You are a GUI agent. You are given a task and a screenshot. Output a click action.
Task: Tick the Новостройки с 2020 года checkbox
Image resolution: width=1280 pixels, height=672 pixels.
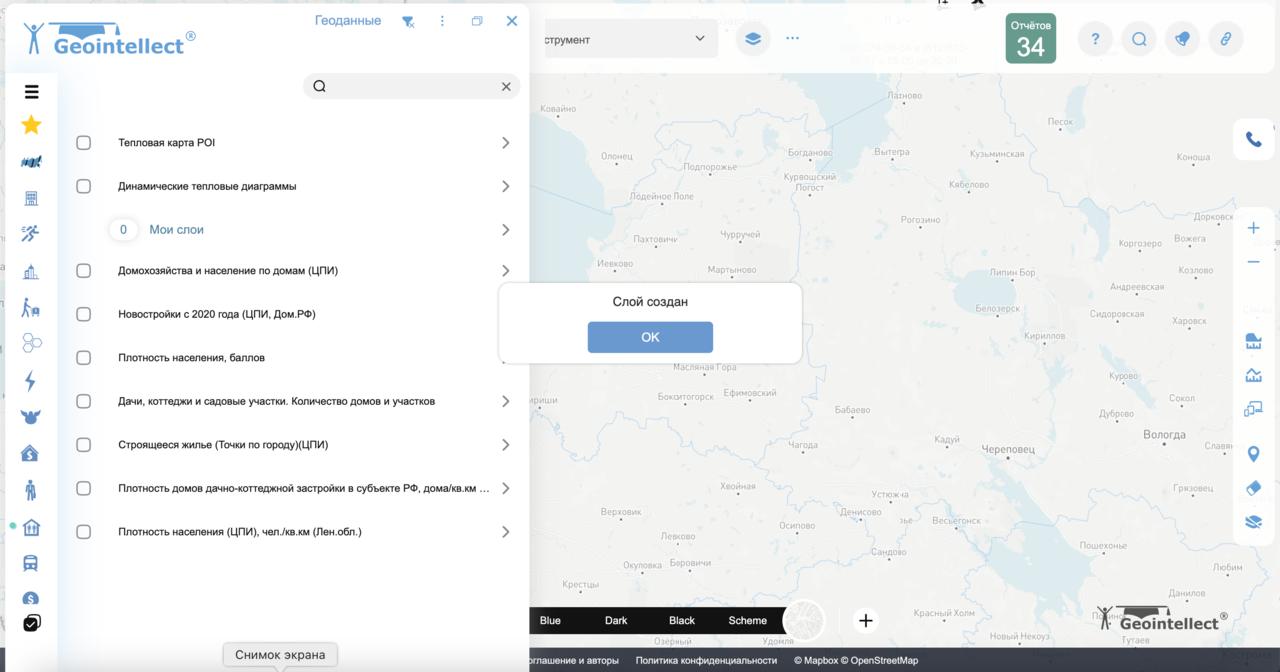pyautogui.click(x=83, y=313)
